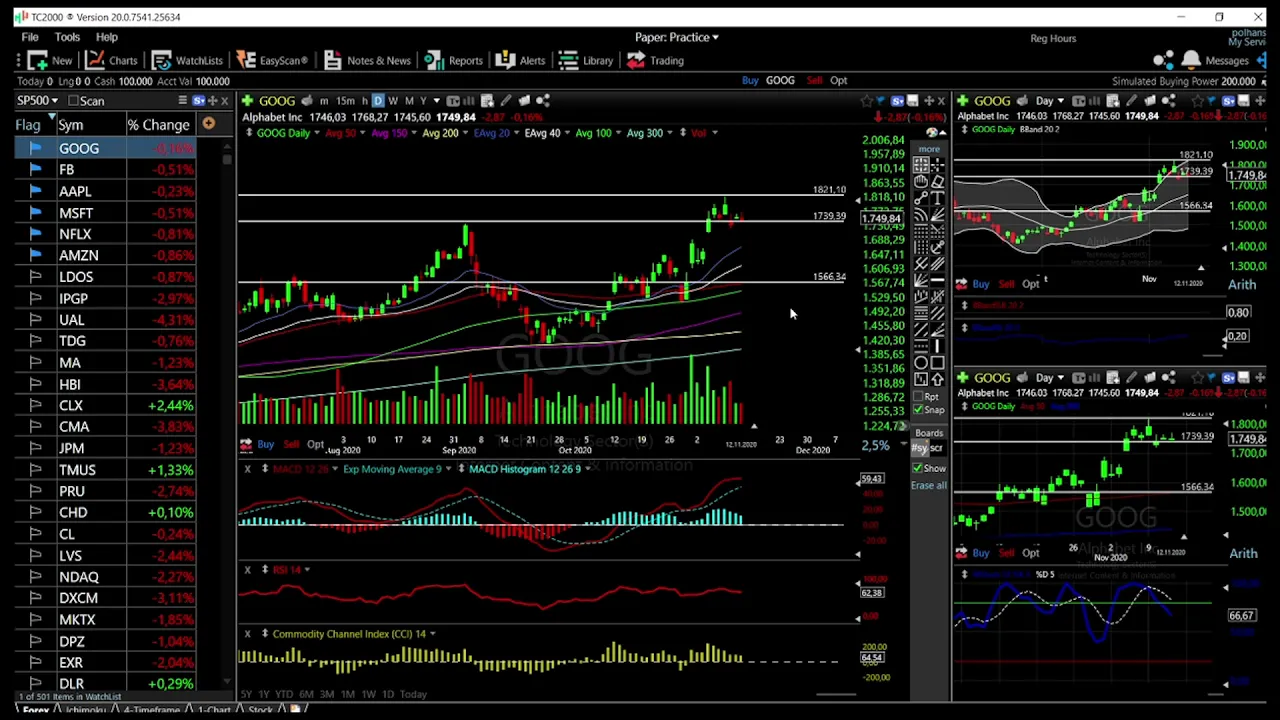
Task: Open the add-note icon on main chart toolbar
Action: [x=487, y=100]
